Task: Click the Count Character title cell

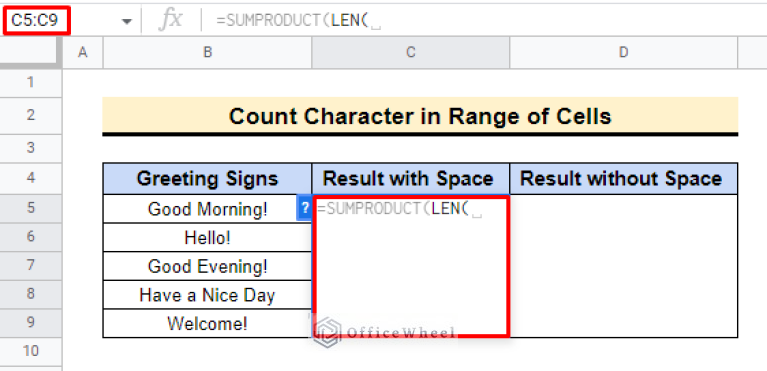Action: 420,116
